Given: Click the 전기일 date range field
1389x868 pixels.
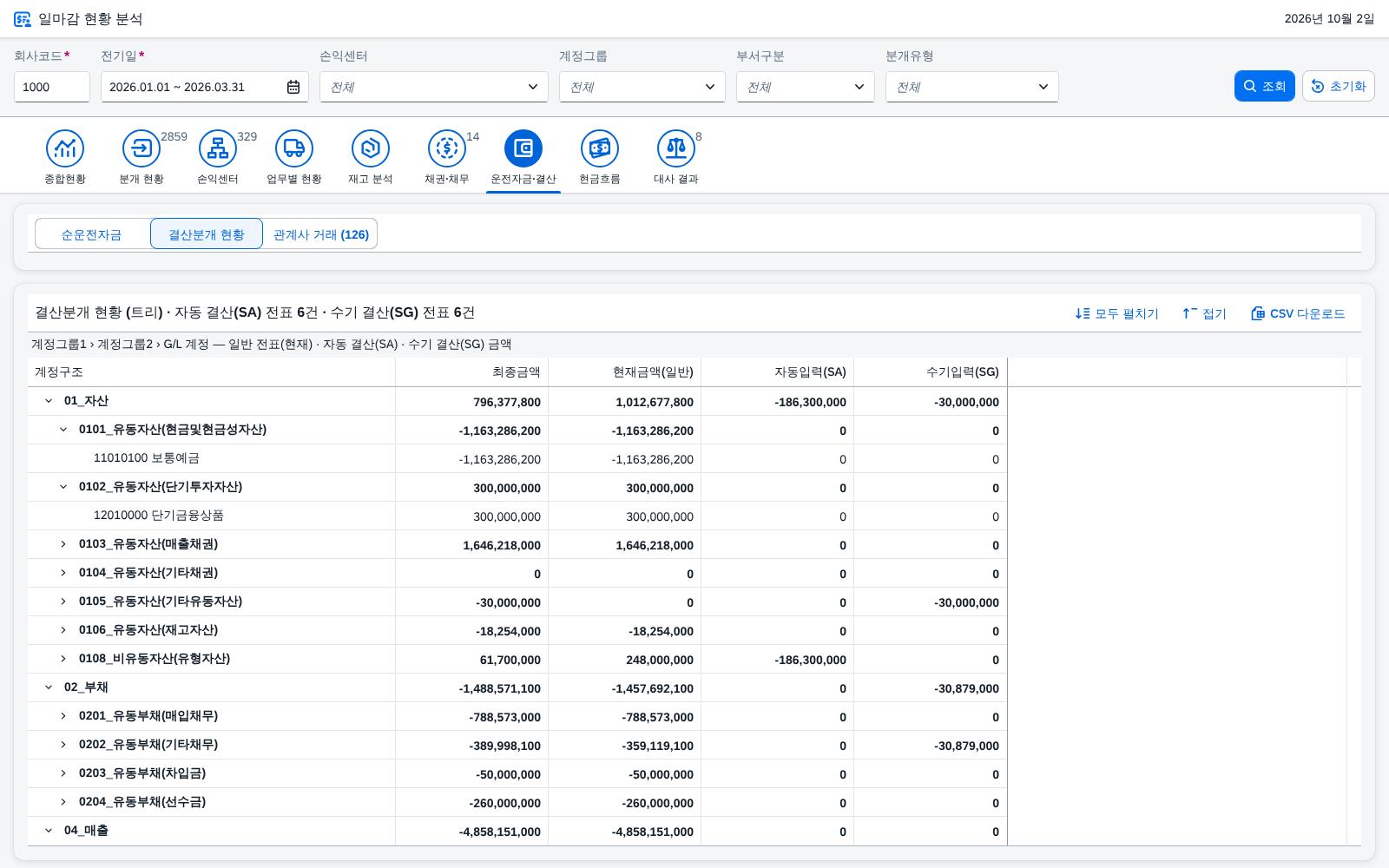Looking at the screenshot, I should [x=205, y=87].
